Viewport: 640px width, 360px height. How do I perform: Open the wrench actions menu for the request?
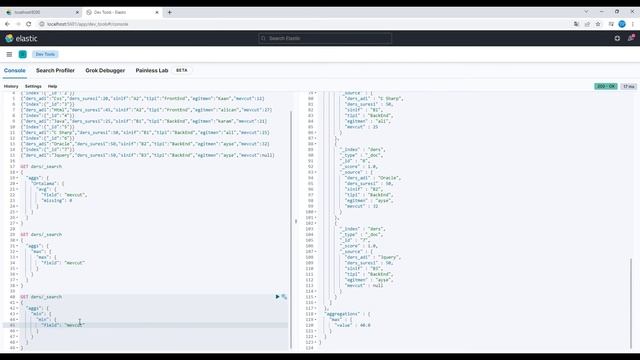click(x=284, y=297)
